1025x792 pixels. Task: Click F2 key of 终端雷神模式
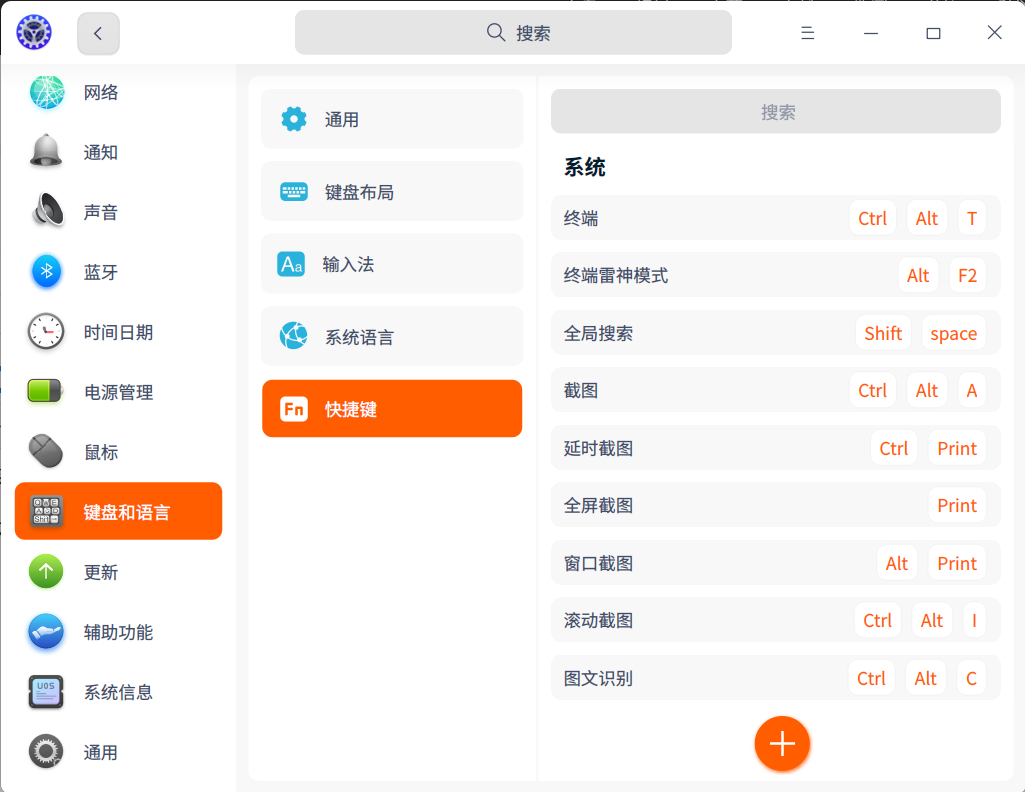(x=967, y=275)
